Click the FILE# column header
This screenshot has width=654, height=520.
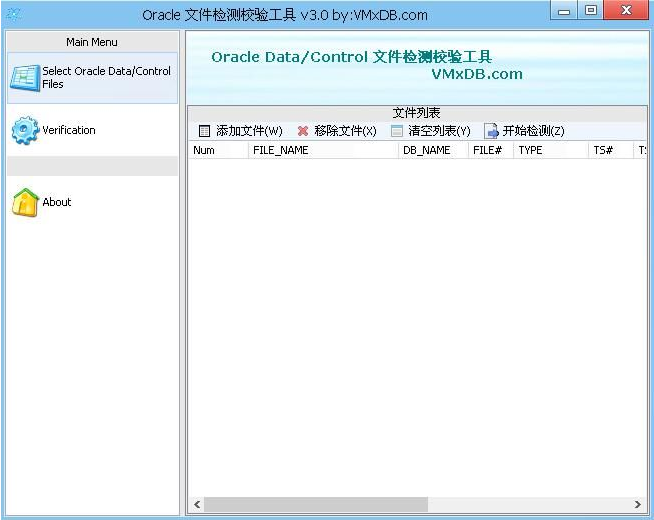tap(487, 150)
